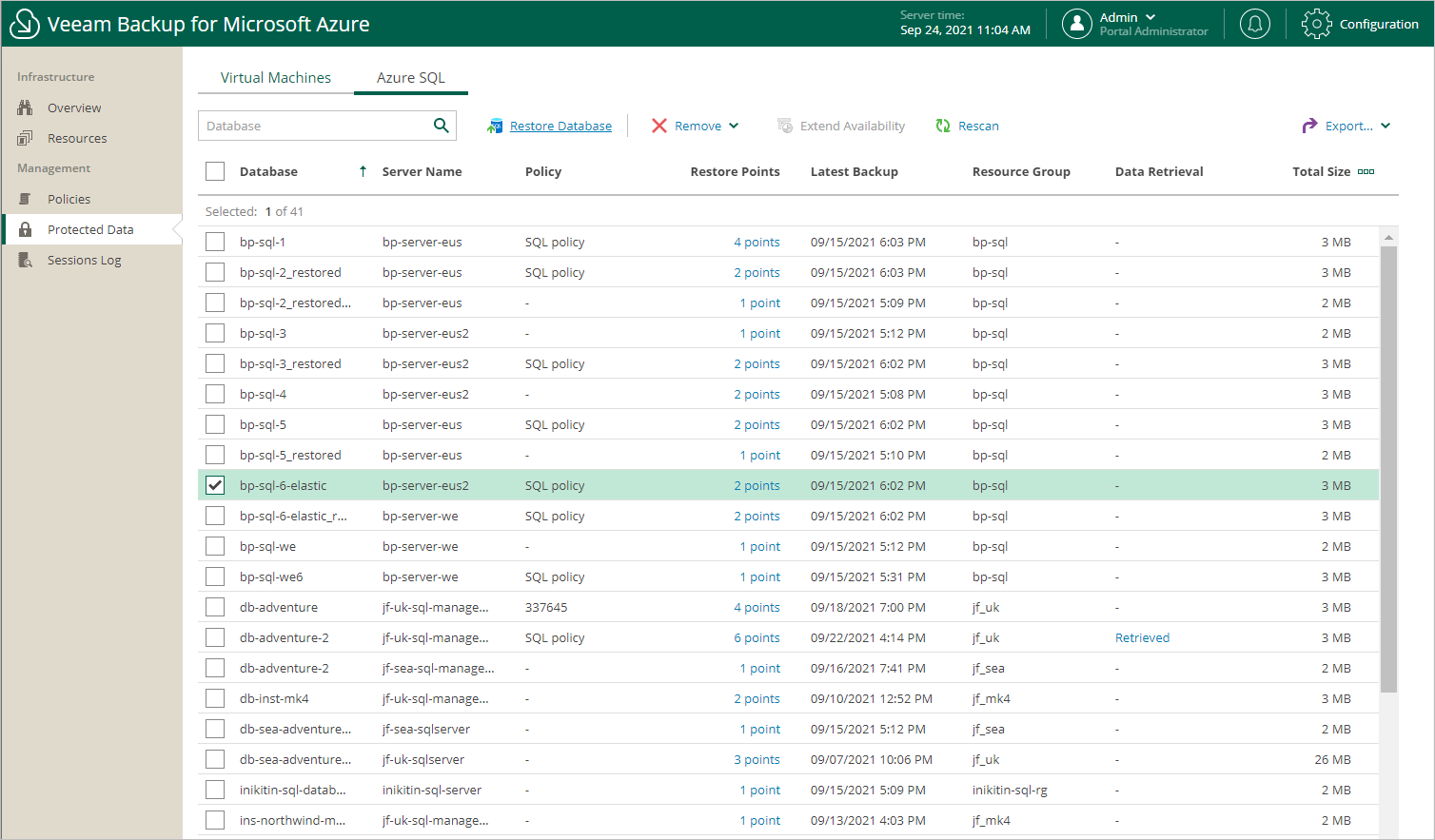Click the Protected Data lock icon

point(26,229)
